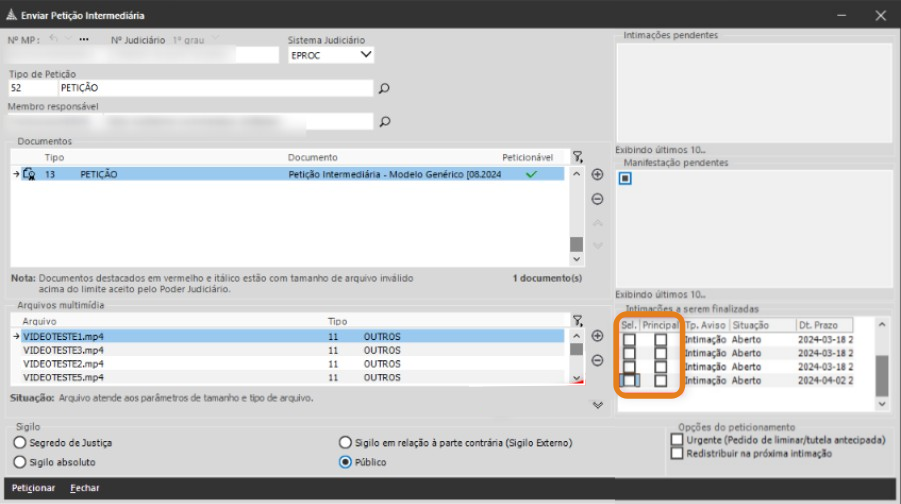Choose the Sigilo absoluto radio option
The height and width of the screenshot is (504, 901).
[18, 462]
